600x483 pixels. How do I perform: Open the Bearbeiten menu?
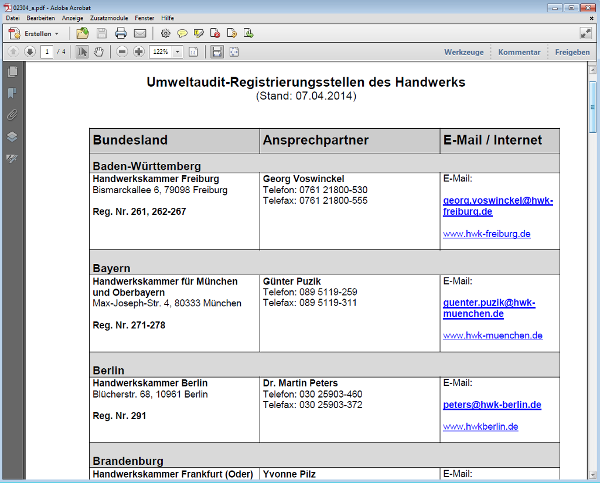pos(40,18)
